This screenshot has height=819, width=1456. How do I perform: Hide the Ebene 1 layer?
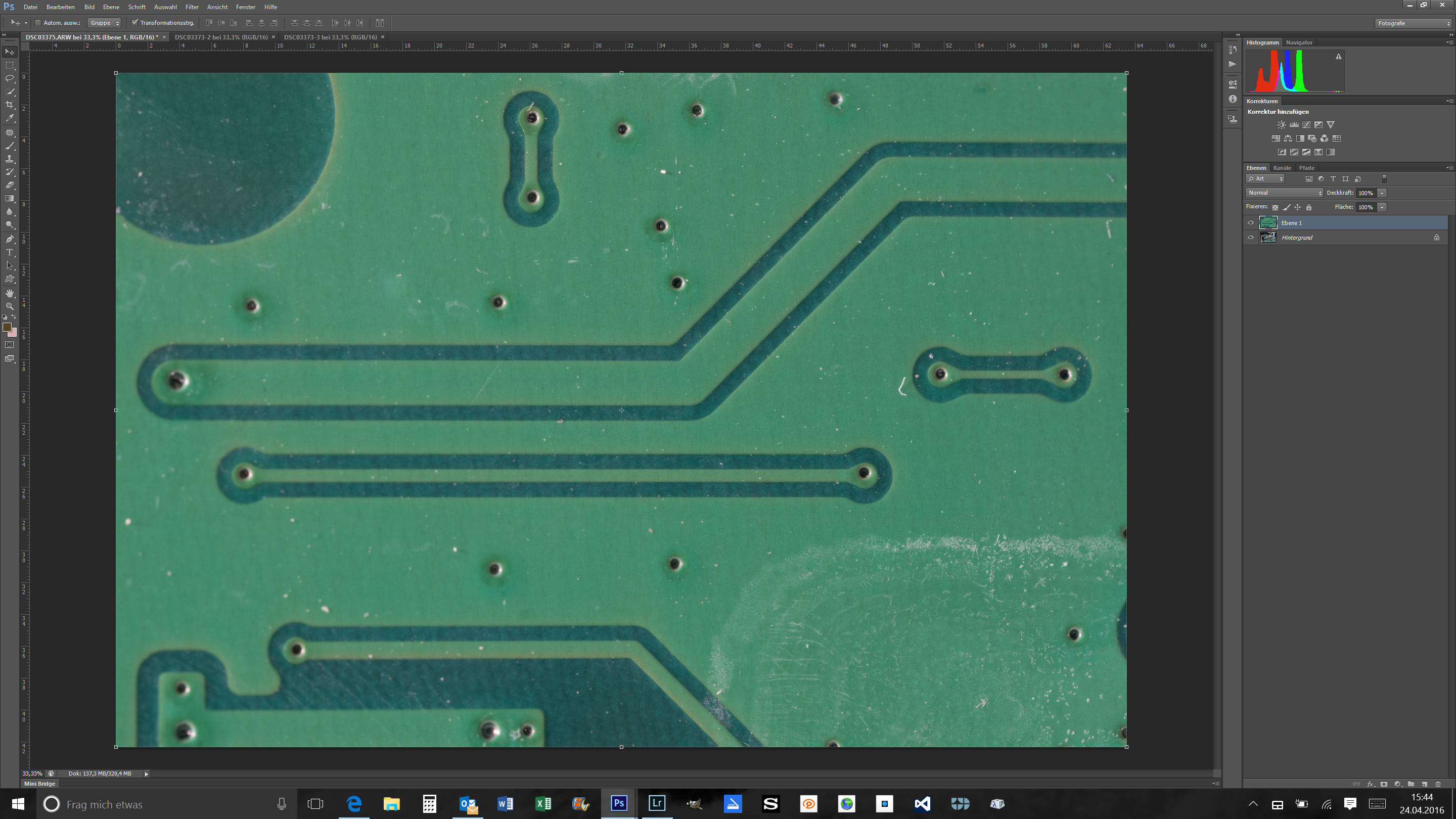point(1250,222)
